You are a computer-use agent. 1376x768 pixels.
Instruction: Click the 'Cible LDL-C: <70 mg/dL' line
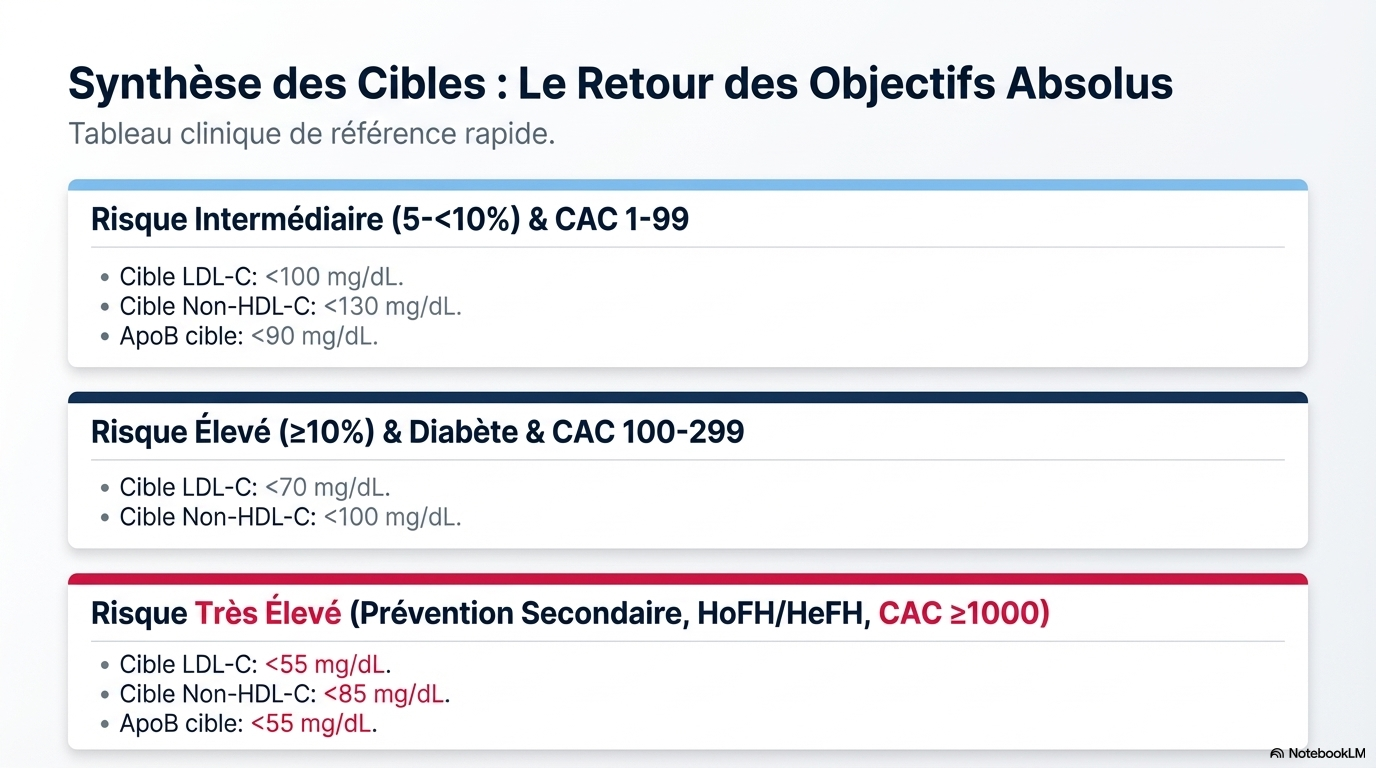pos(254,488)
